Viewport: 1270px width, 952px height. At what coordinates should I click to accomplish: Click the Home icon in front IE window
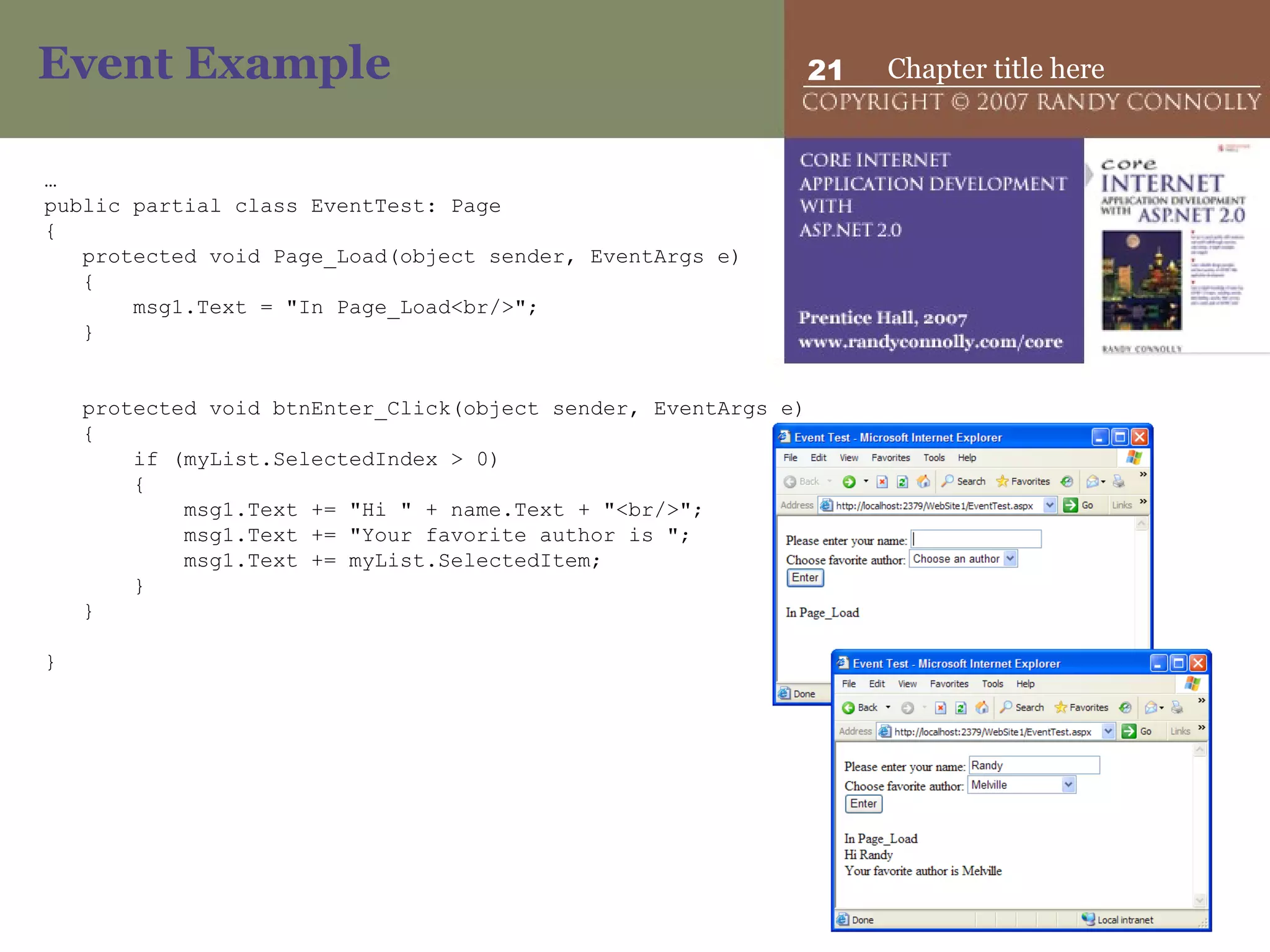tap(982, 707)
